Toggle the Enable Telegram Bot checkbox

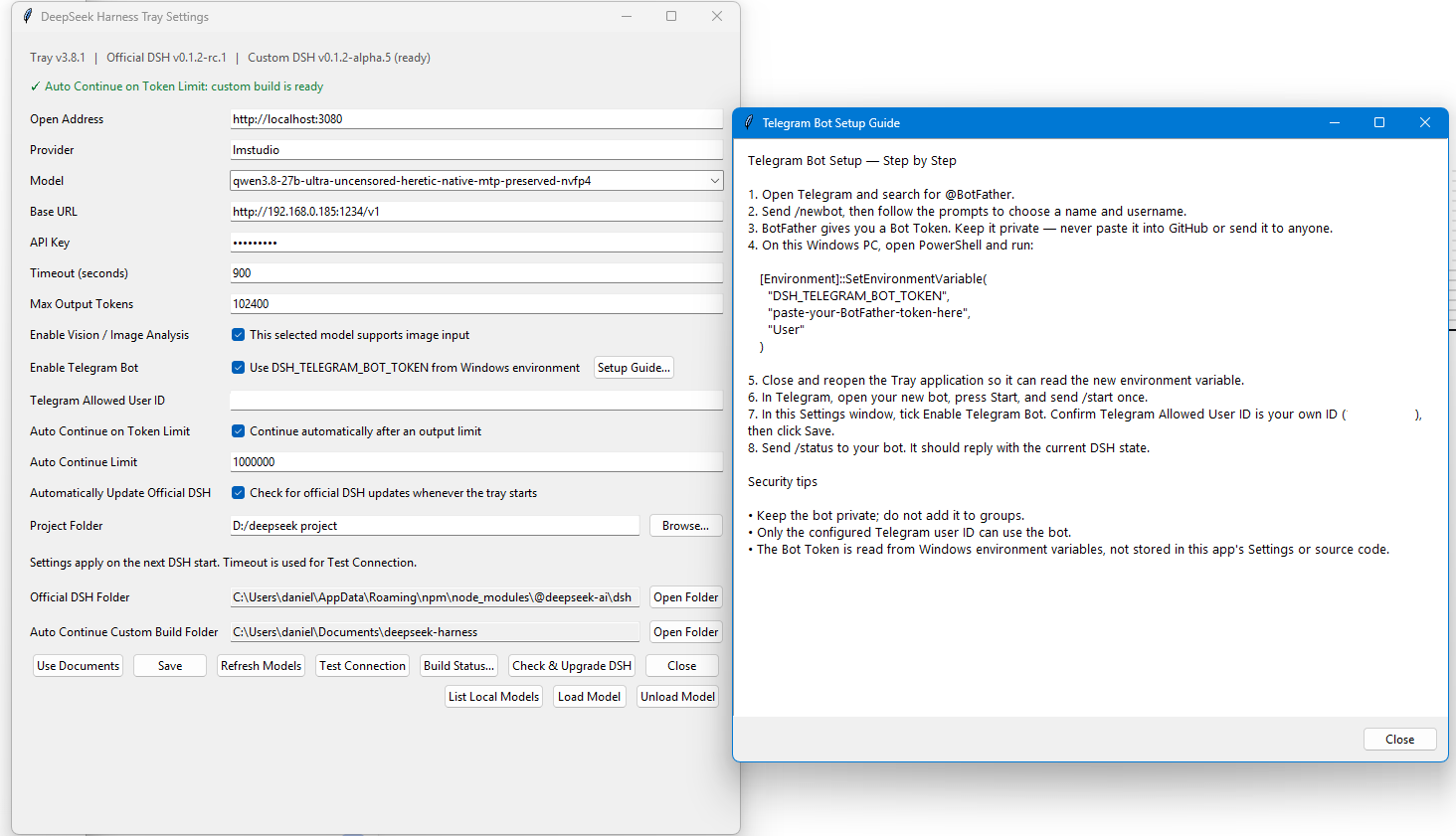238,368
